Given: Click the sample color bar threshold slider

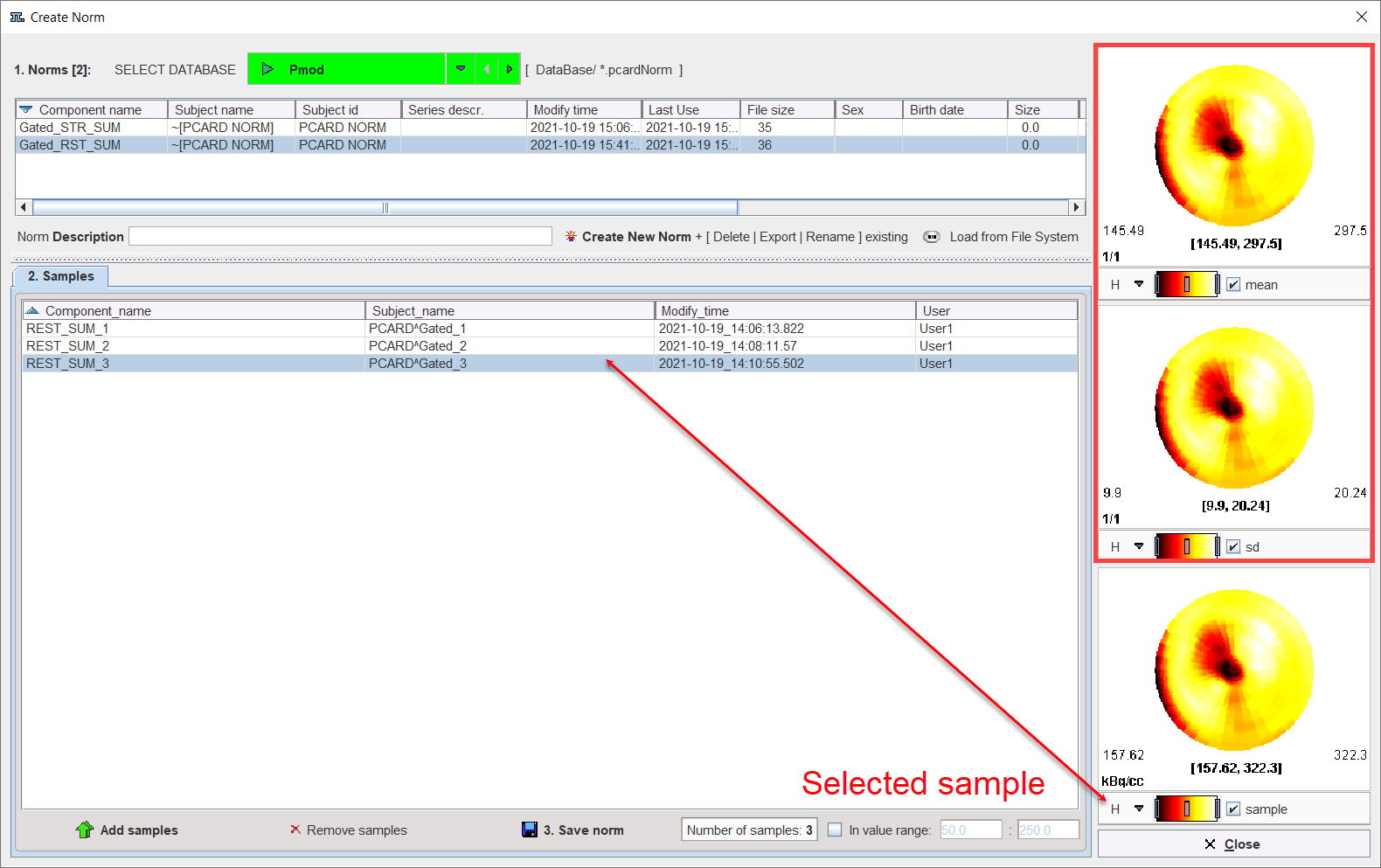Looking at the screenshot, I should click(1187, 809).
